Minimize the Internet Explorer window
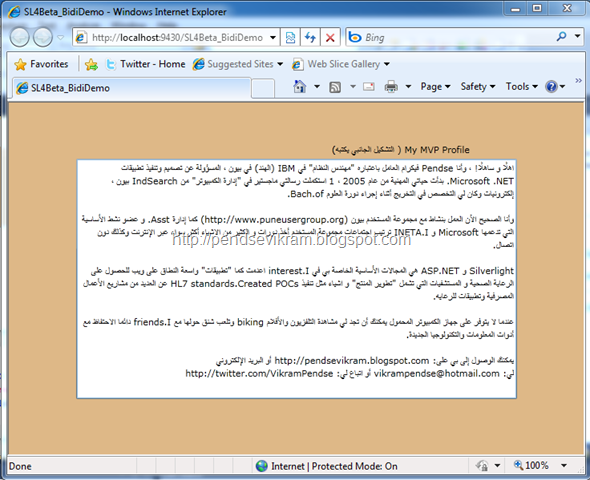This screenshot has height=480, width=590. click(515, 9)
